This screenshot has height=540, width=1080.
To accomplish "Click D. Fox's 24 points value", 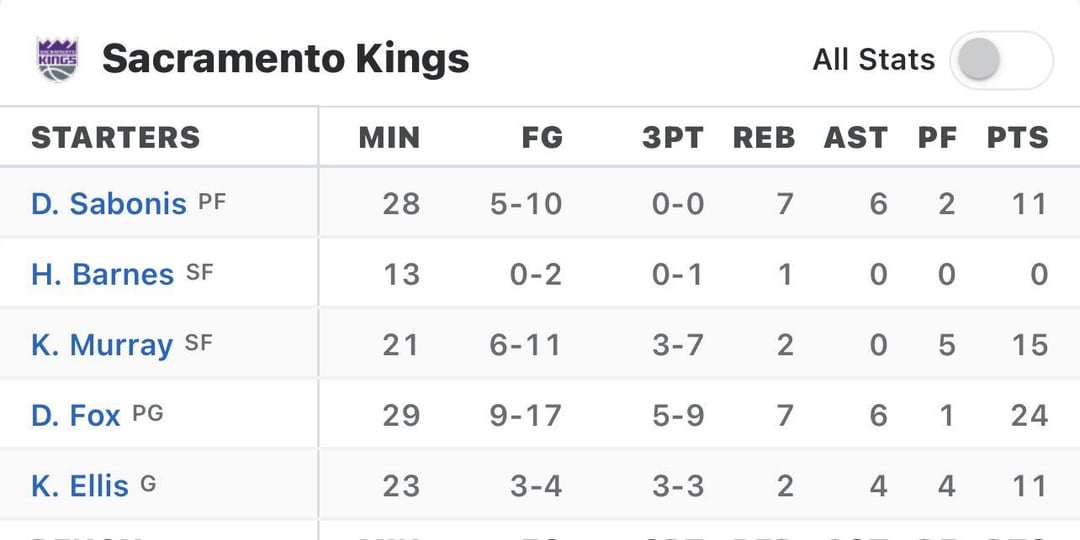I will click(1028, 415).
